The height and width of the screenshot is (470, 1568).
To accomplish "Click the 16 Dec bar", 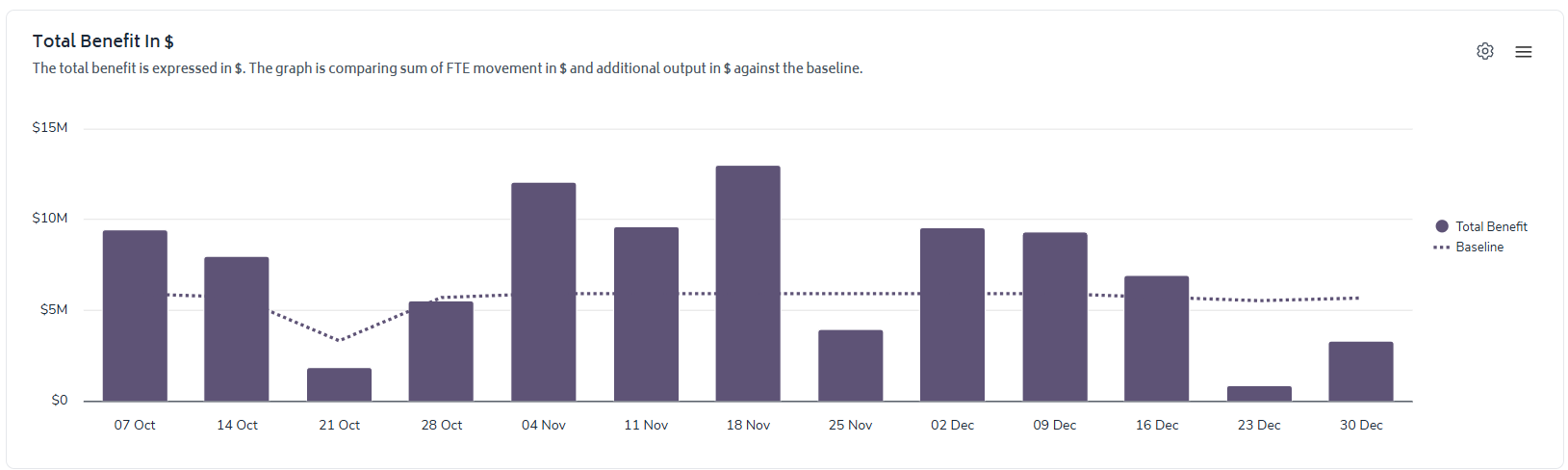I will point(1156,339).
